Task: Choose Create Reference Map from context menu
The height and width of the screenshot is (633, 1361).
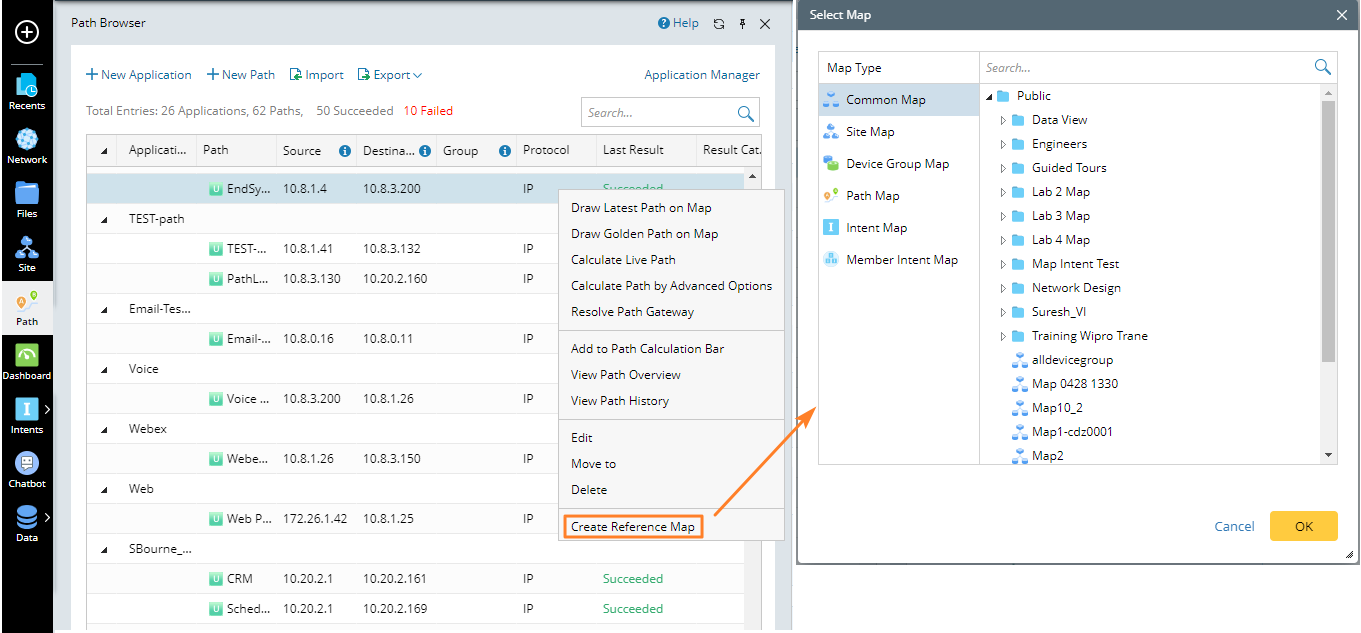Action: tap(632, 527)
